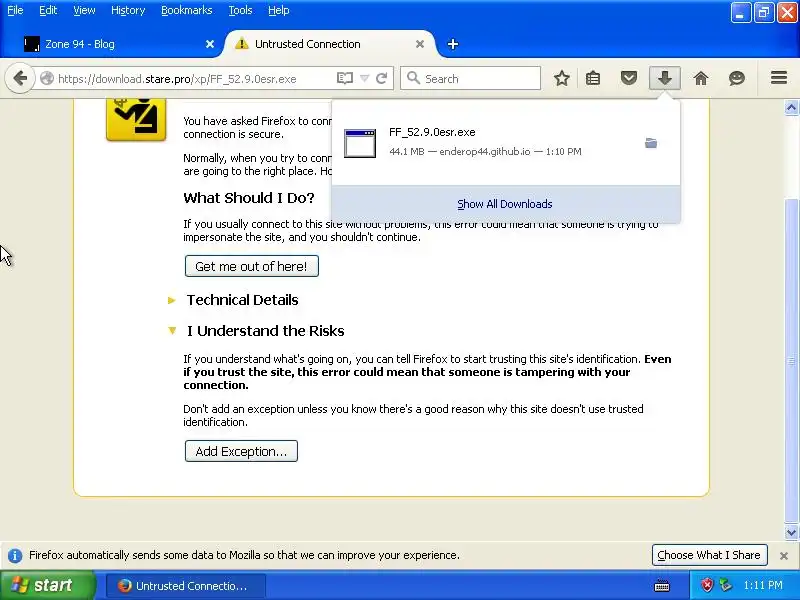Click the search magnifier icon

413,78
